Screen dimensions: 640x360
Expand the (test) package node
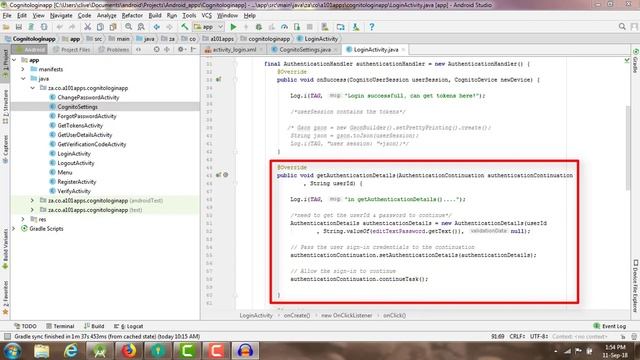(33, 210)
